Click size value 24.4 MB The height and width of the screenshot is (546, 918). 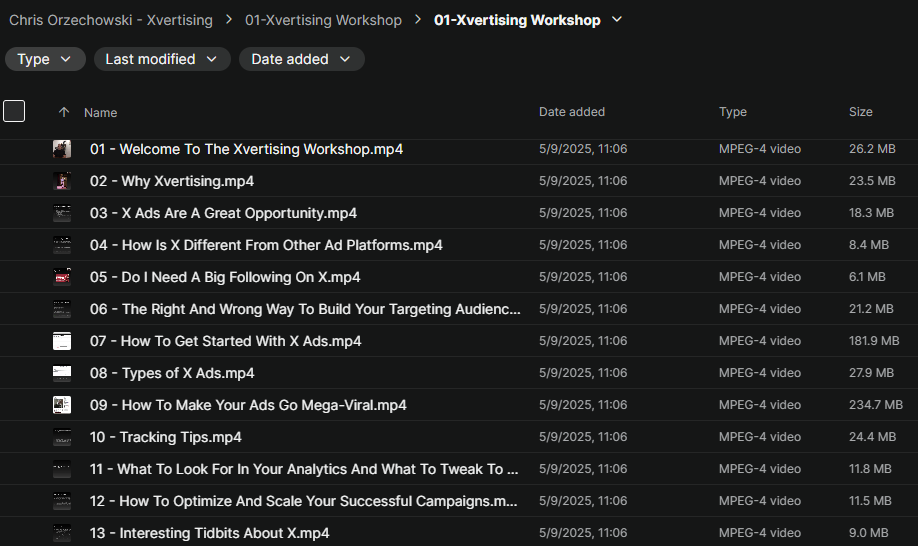click(872, 437)
